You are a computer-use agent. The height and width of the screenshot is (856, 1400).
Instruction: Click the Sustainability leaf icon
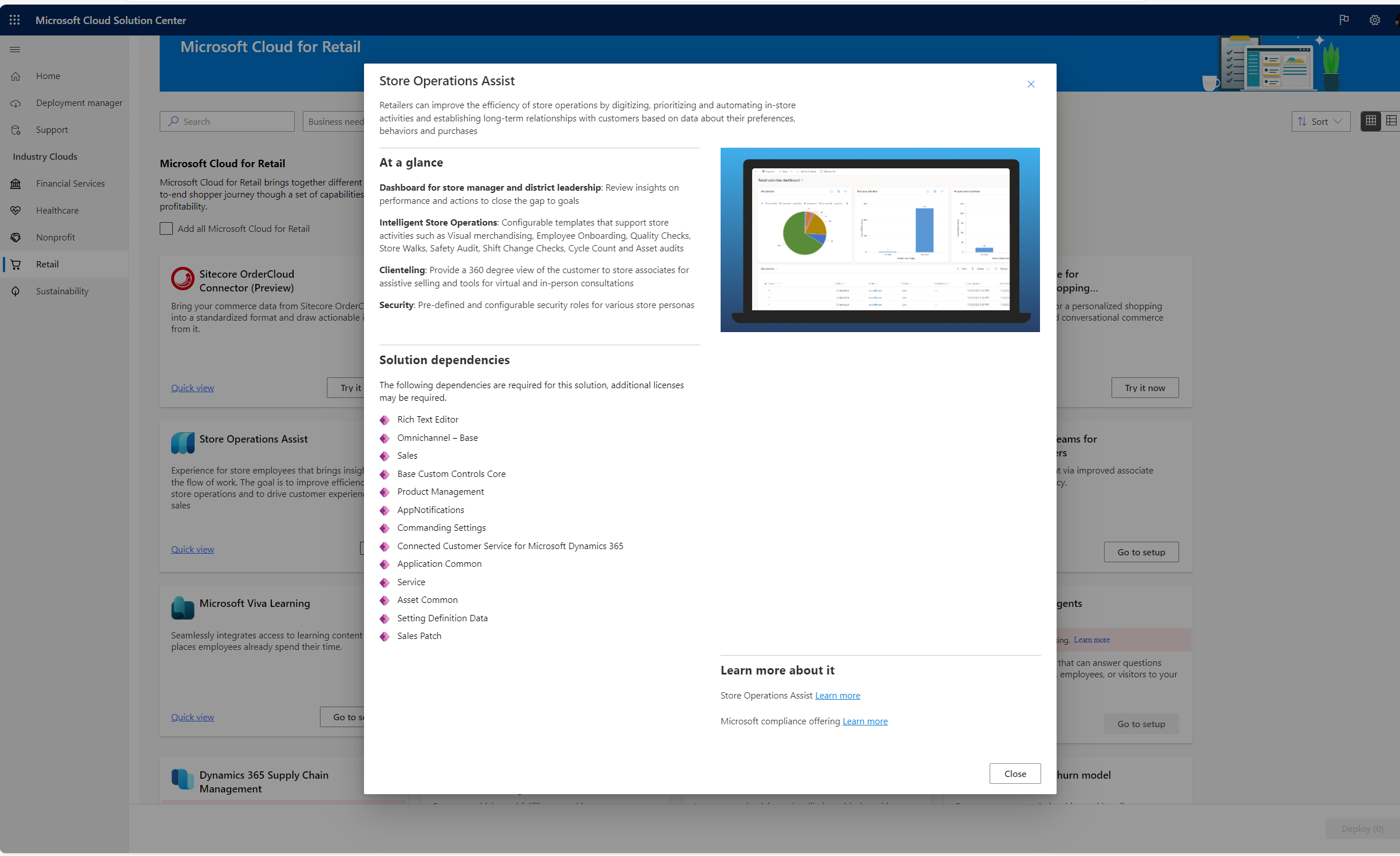pyautogui.click(x=15, y=291)
